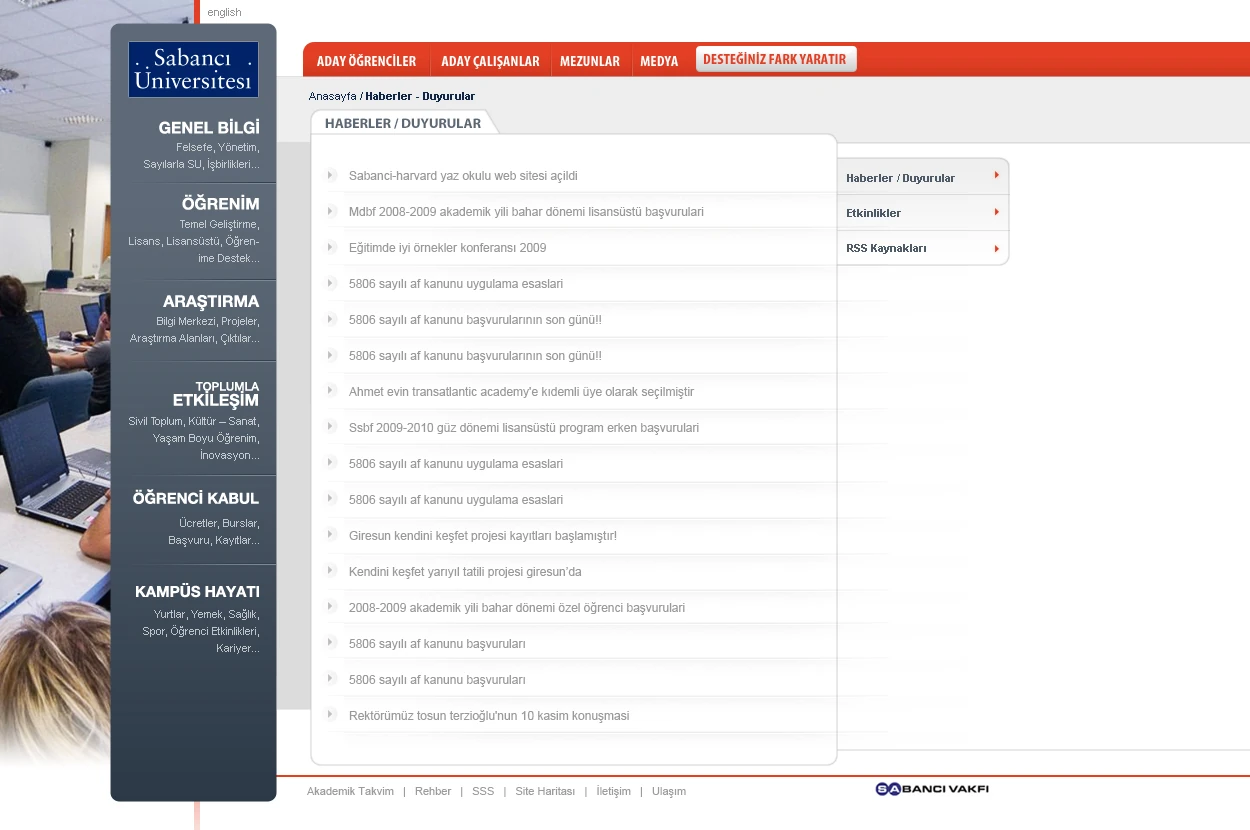
Task: Click the Sabancı Vakfı footer logo
Action: pyautogui.click(x=932, y=789)
